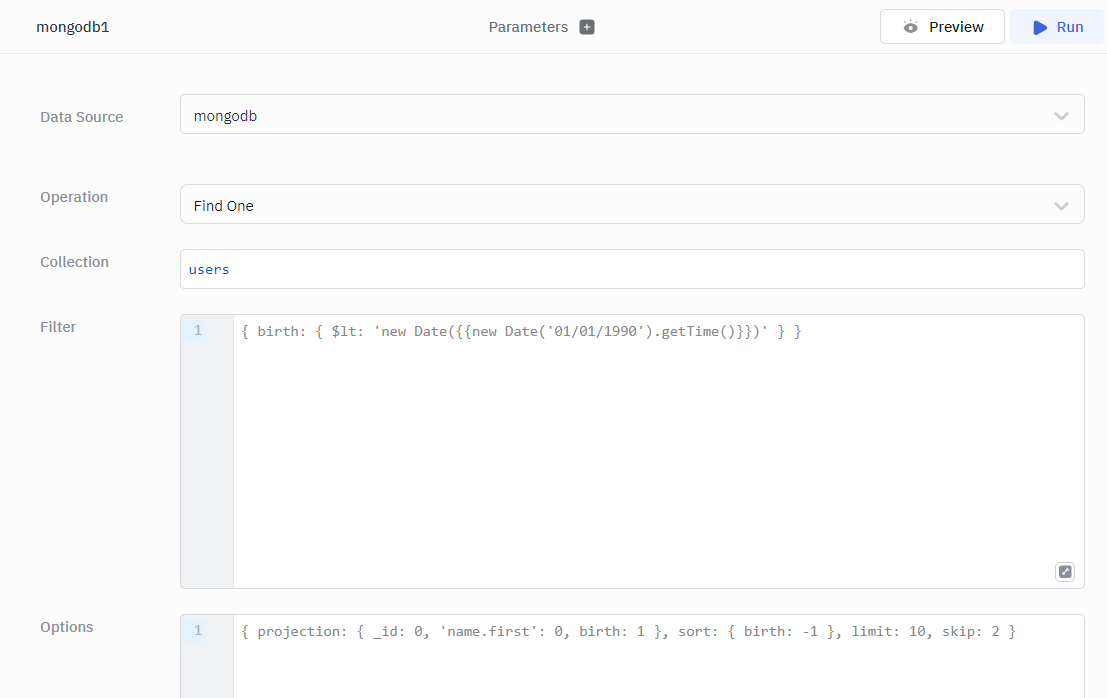The width and height of the screenshot is (1107, 698).
Task: Click the plus icon beside Parameters
Action: click(587, 27)
